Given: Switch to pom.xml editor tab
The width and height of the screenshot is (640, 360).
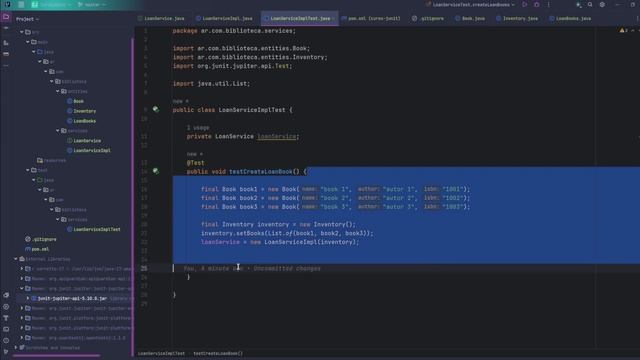Looking at the screenshot, I should pos(371,18).
